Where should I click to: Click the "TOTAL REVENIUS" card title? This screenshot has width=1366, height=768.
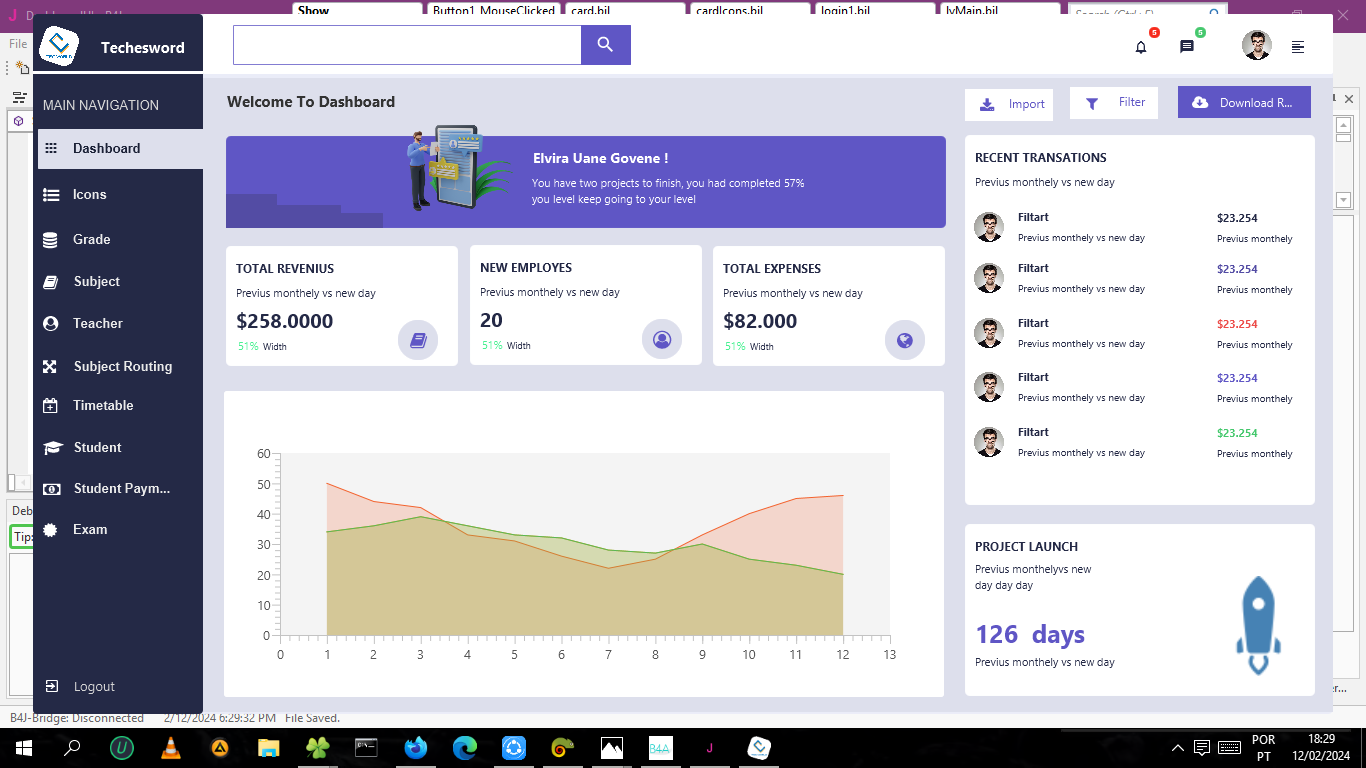click(285, 268)
